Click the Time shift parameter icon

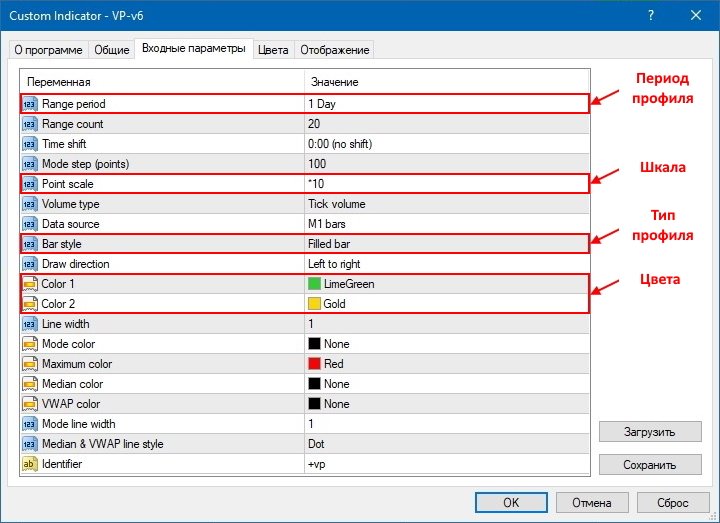29,144
